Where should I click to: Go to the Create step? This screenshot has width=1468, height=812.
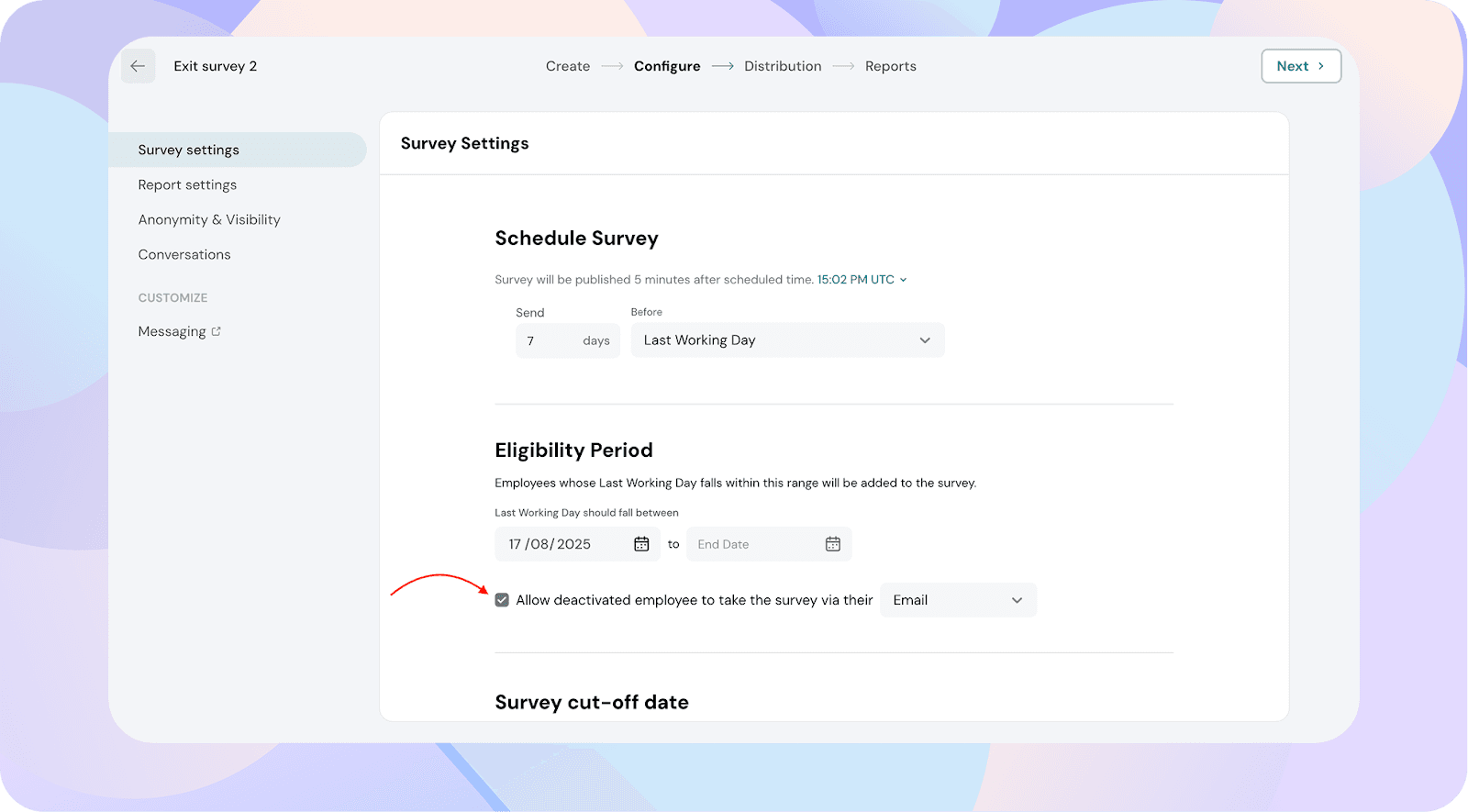568,66
